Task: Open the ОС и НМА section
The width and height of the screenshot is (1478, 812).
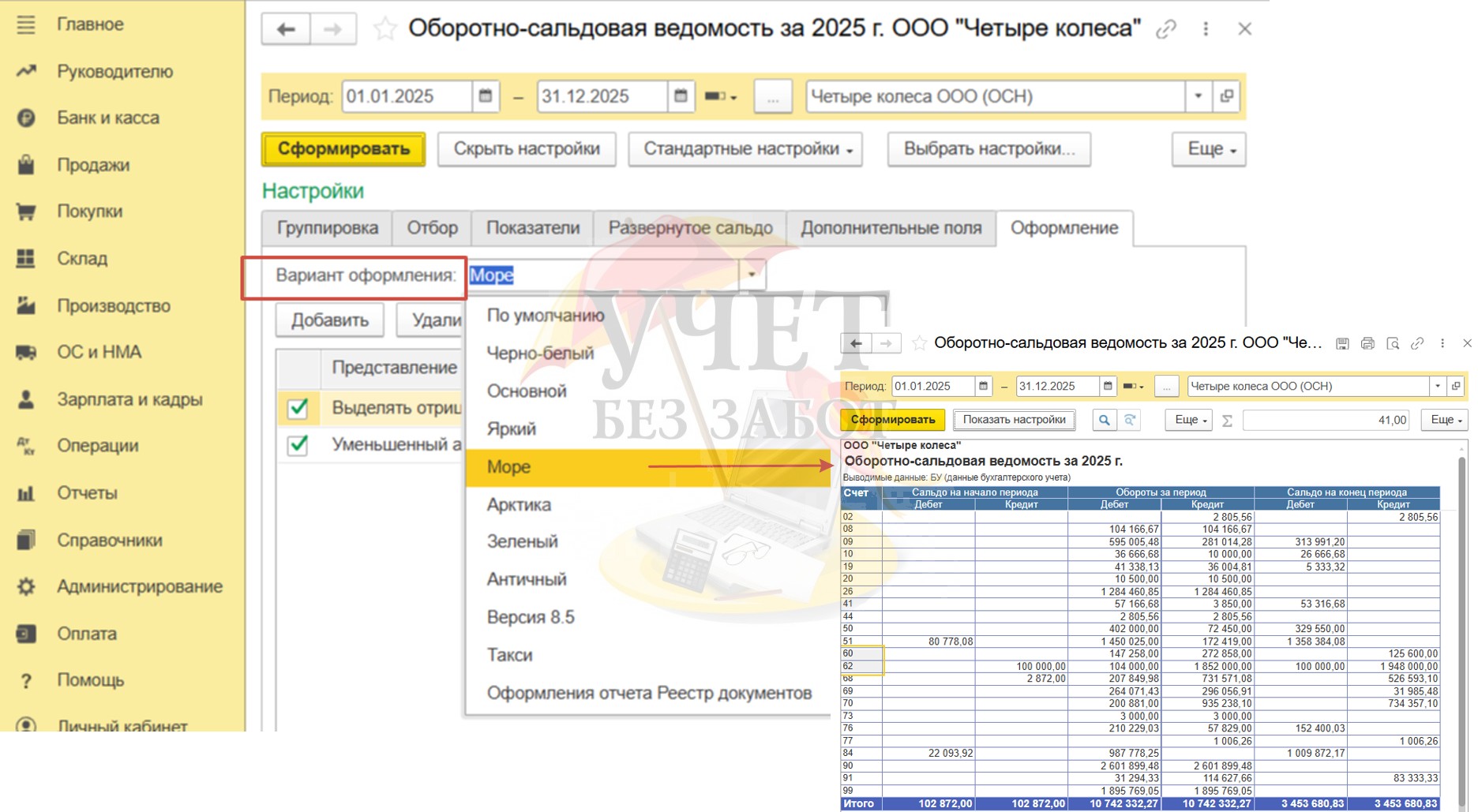Action: (x=99, y=352)
